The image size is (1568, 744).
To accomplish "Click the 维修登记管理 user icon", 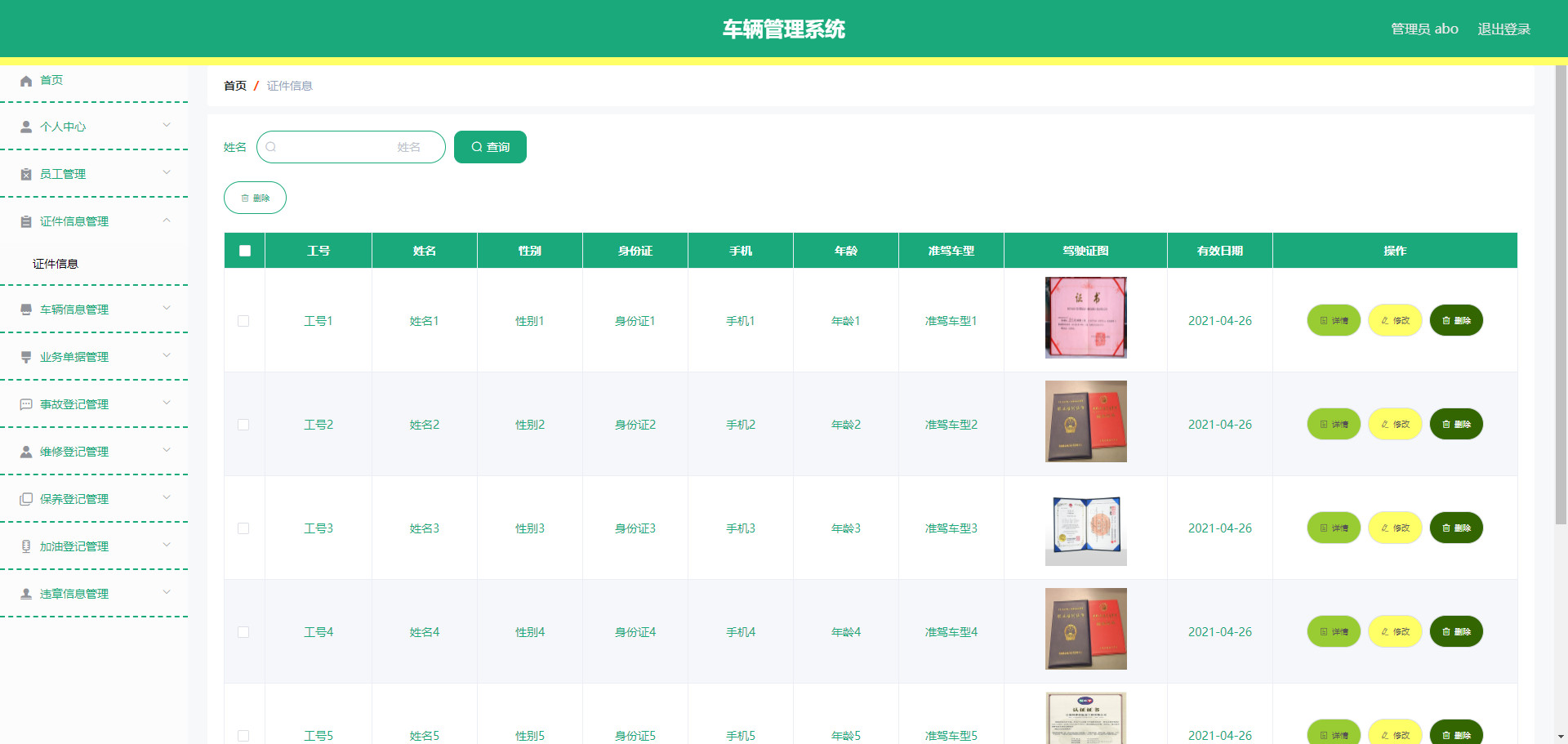I will (x=26, y=452).
